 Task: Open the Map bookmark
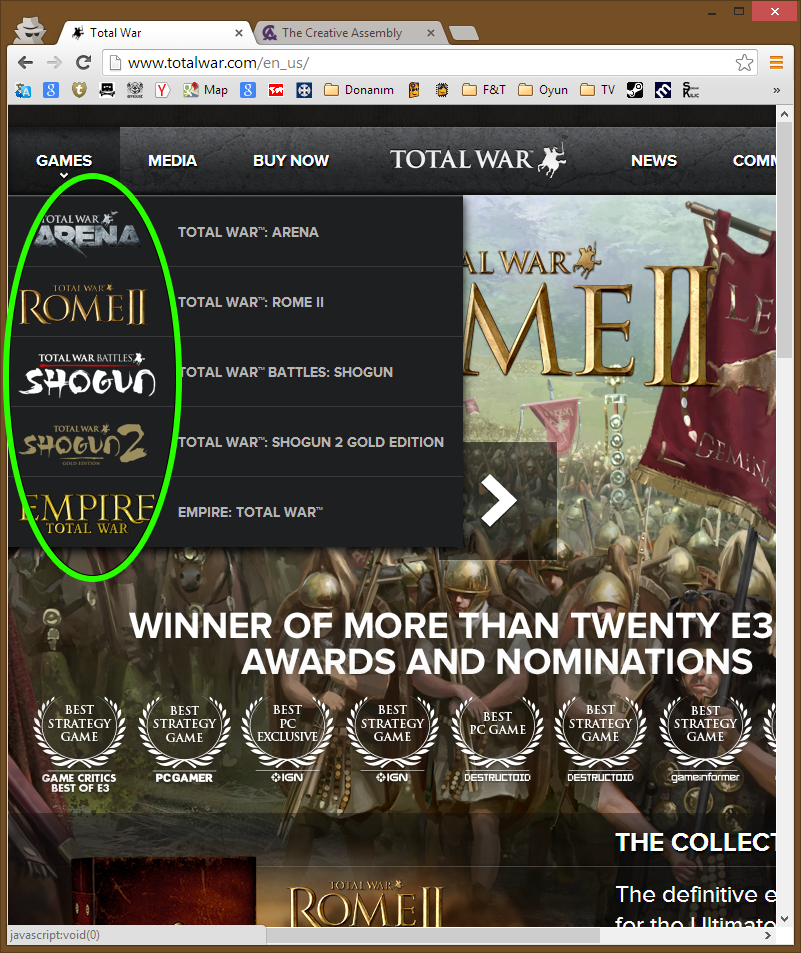206,91
